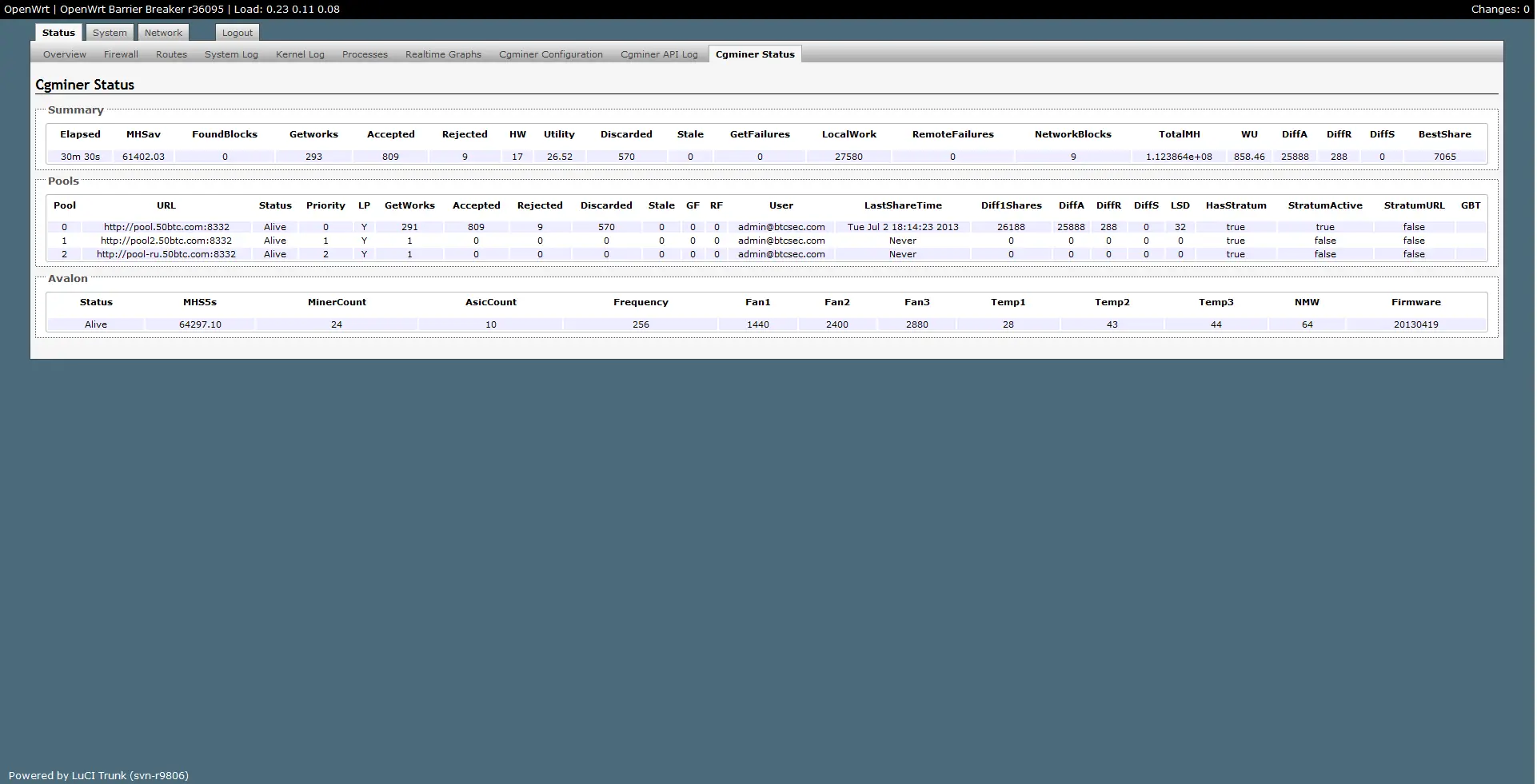This screenshot has width=1537, height=784.
Task: Click the Avalon MinerCount value 24
Action: coord(337,324)
